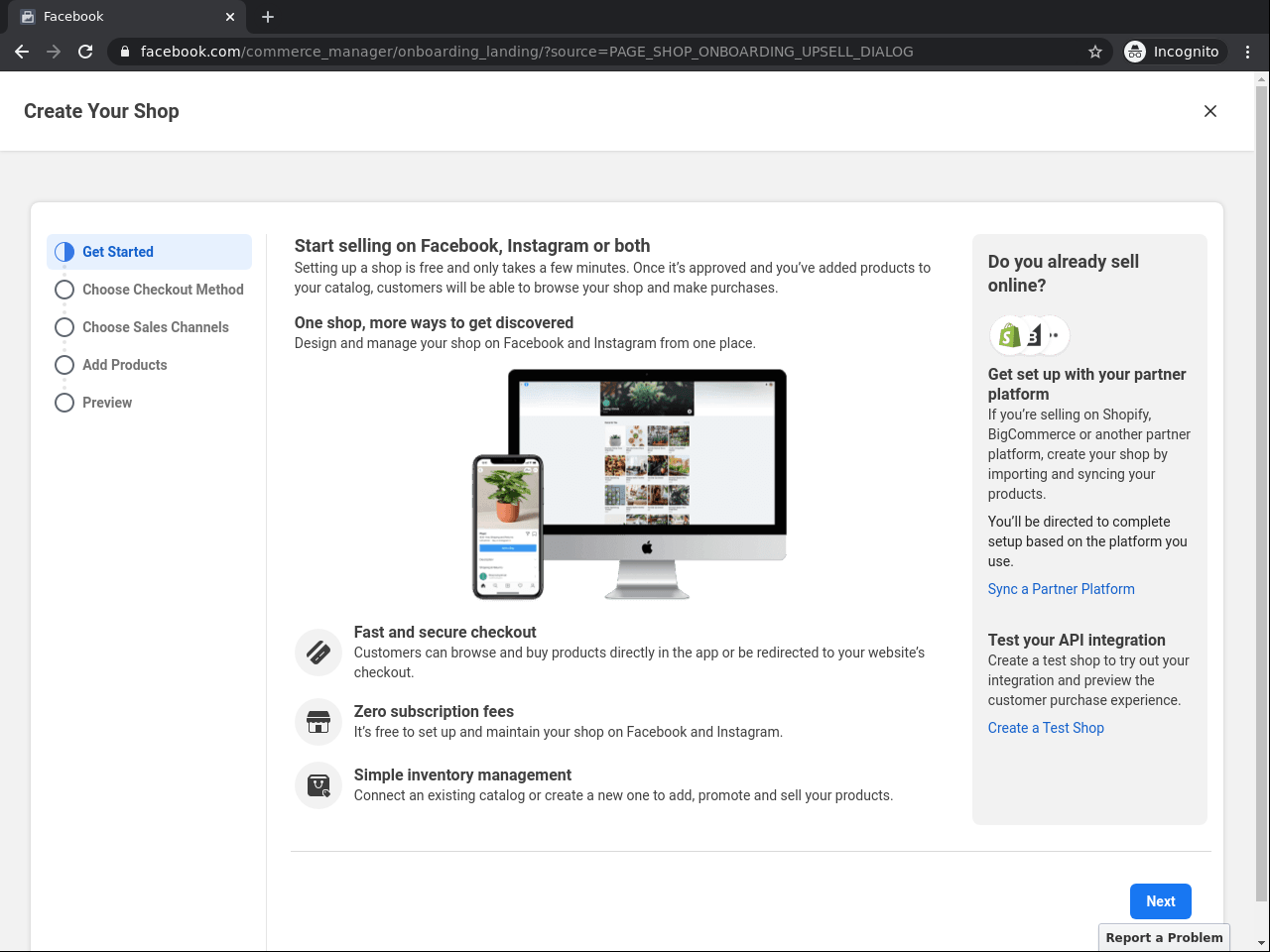Select the Choose Sales Channels step
Screen dimensions: 1270x952
point(155,327)
